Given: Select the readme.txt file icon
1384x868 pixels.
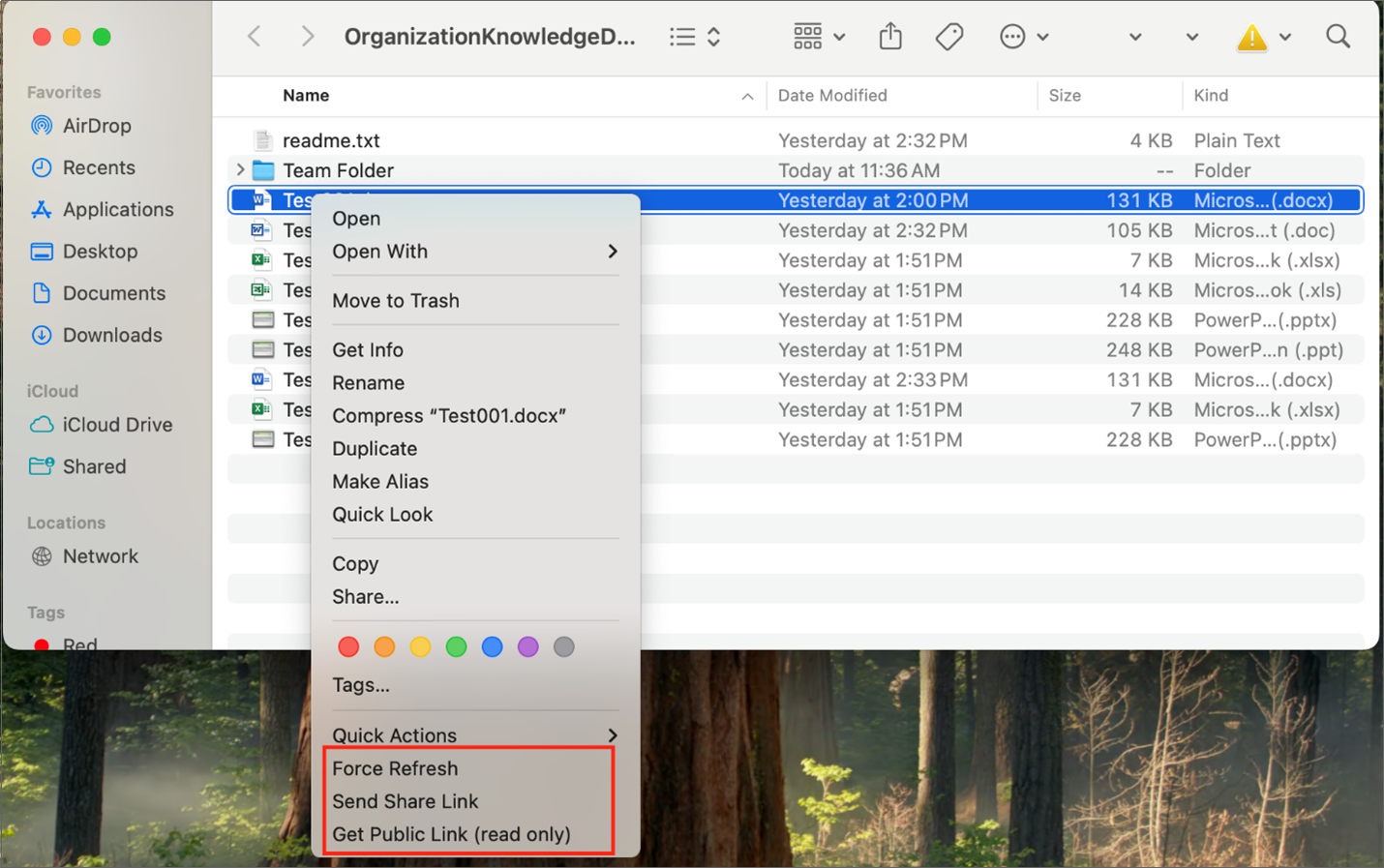Looking at the screenshot, I should pos(262,140).
